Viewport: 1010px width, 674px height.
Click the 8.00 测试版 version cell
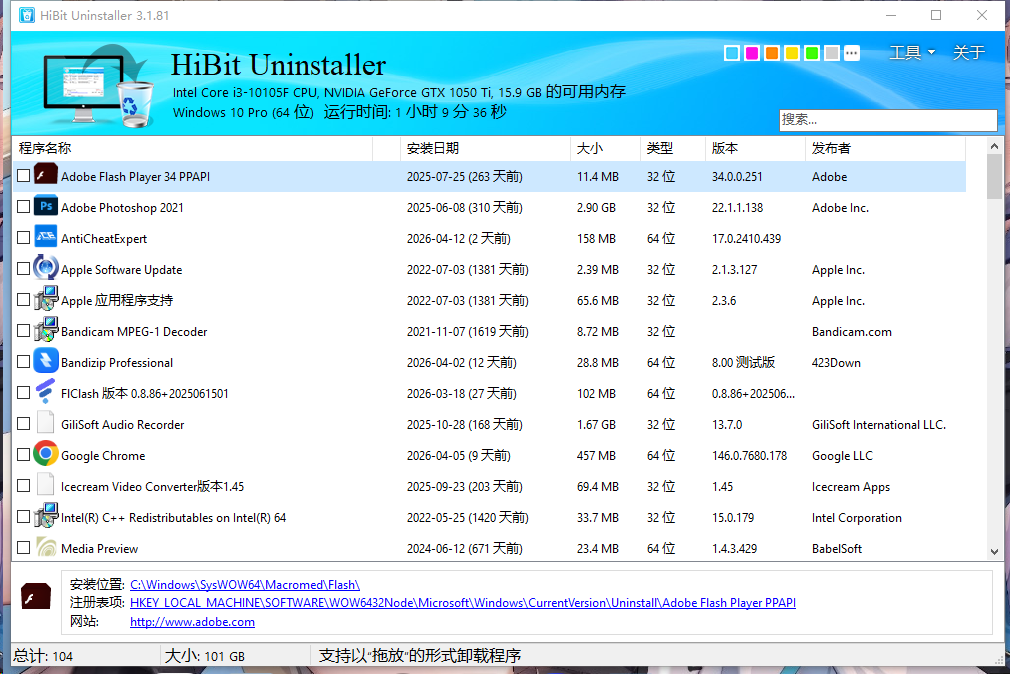point(743,362)
